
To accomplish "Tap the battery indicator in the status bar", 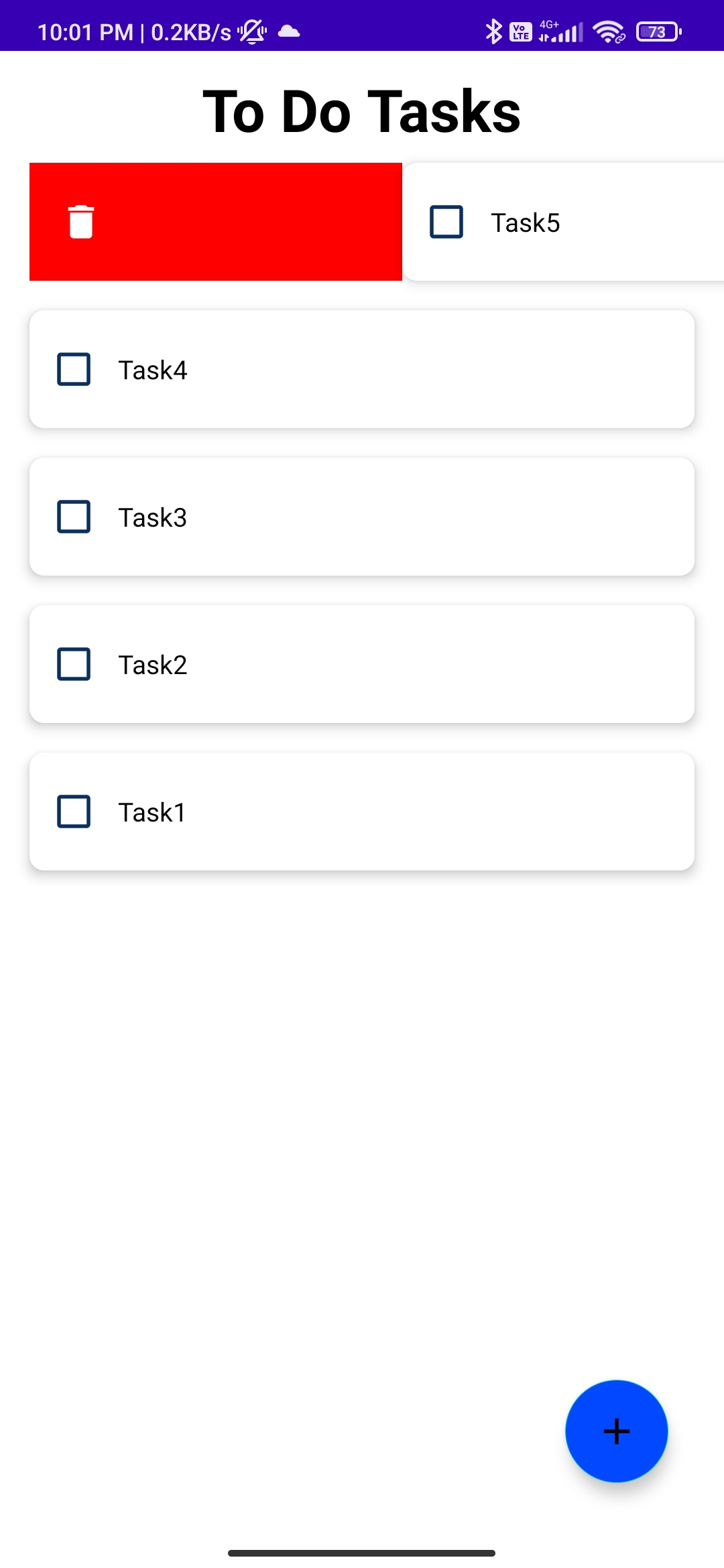I will tap(658, 30).
